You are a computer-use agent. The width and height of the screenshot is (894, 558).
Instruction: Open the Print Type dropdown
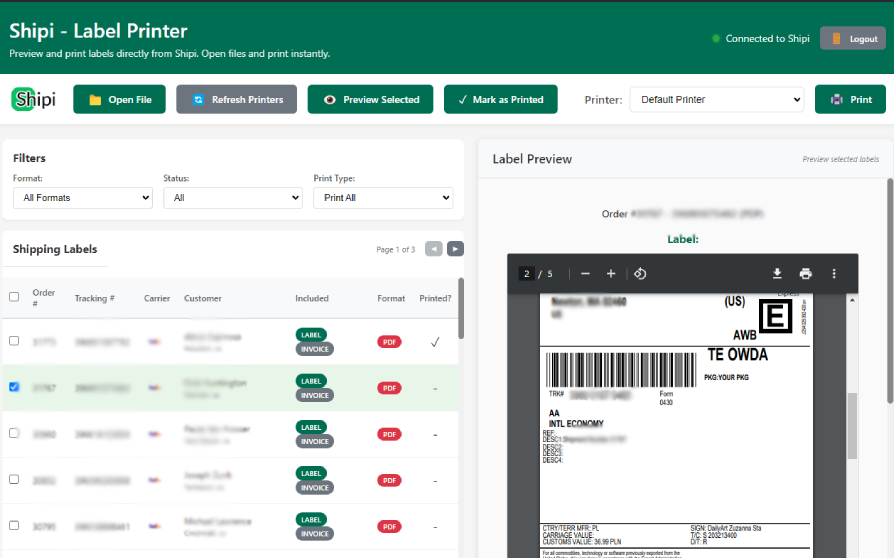click(x=383, y=198)
